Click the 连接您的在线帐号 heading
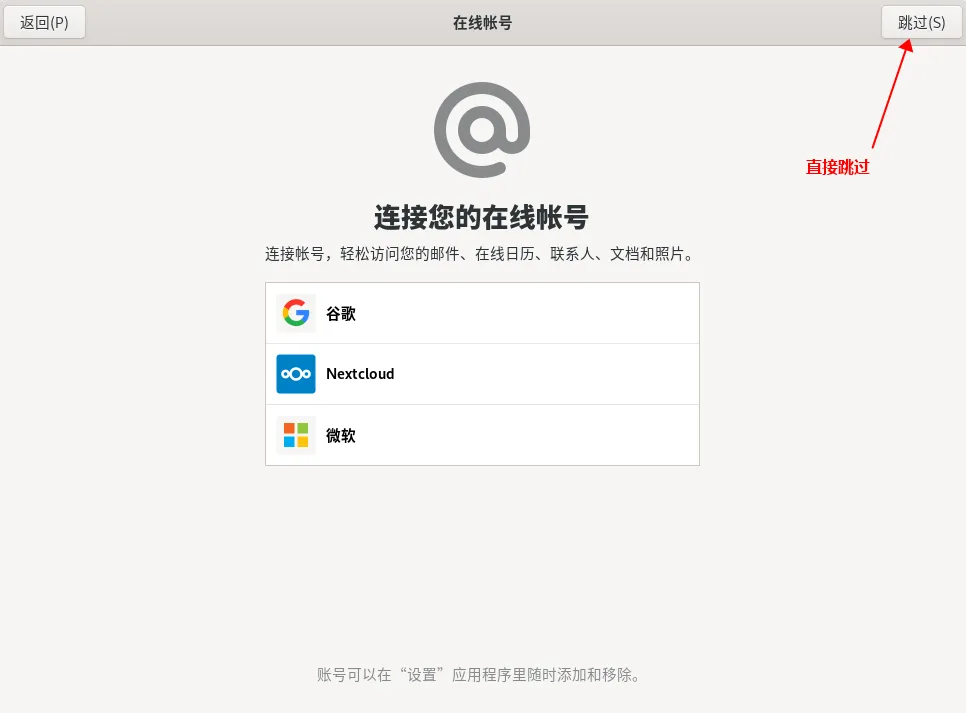The image size is (966, 713). [x=482, y=218]
